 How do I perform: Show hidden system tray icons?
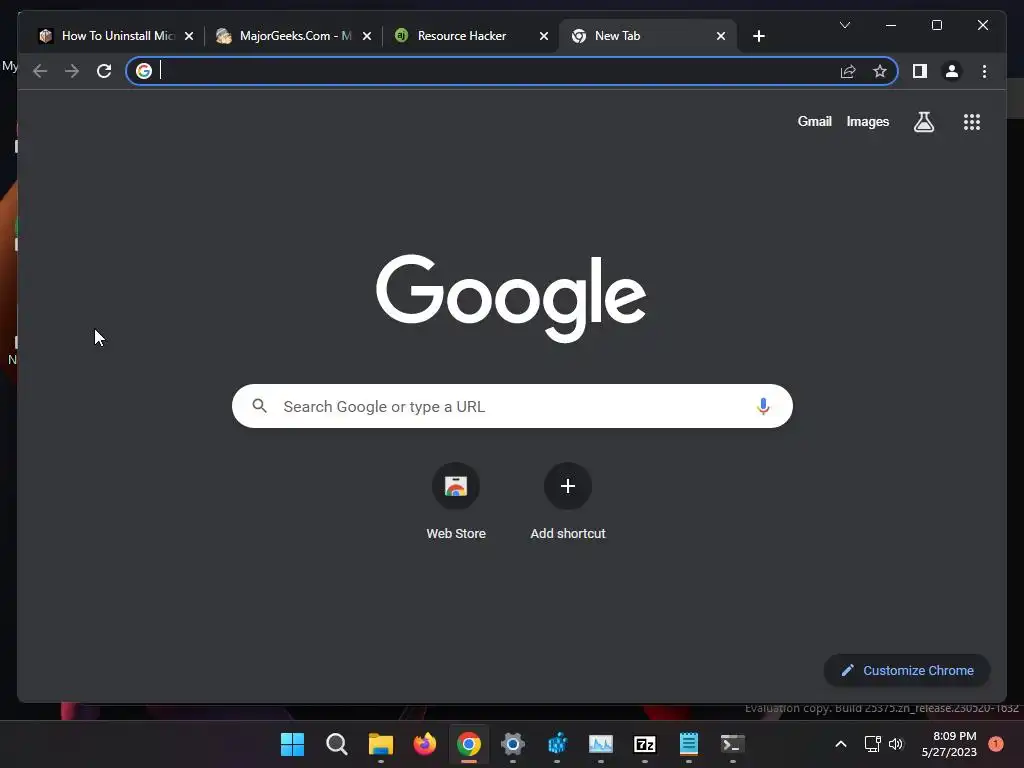[x=841, y=744]
